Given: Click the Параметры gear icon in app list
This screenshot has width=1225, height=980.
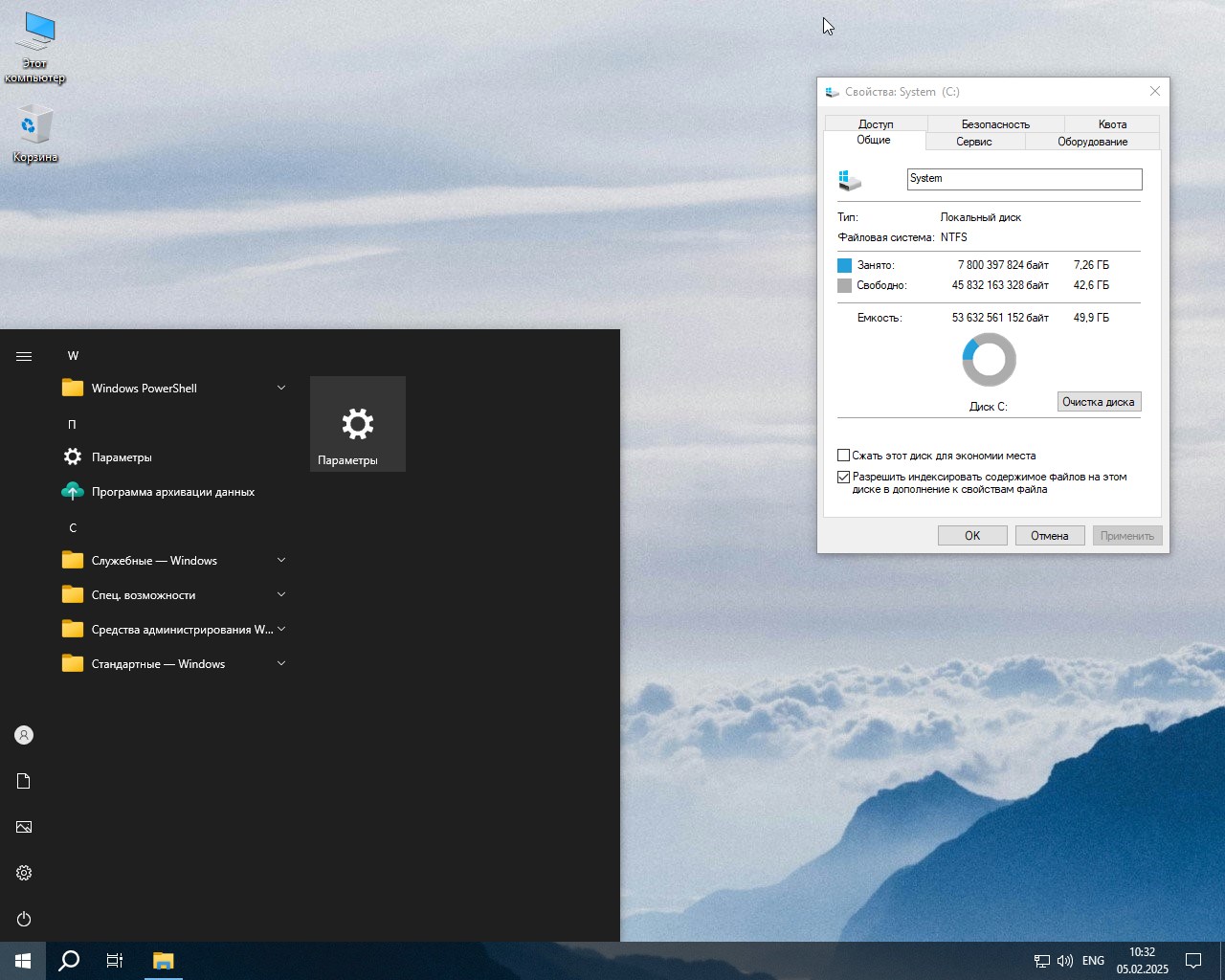Looking at the screenshot, I should click(73, 457).
